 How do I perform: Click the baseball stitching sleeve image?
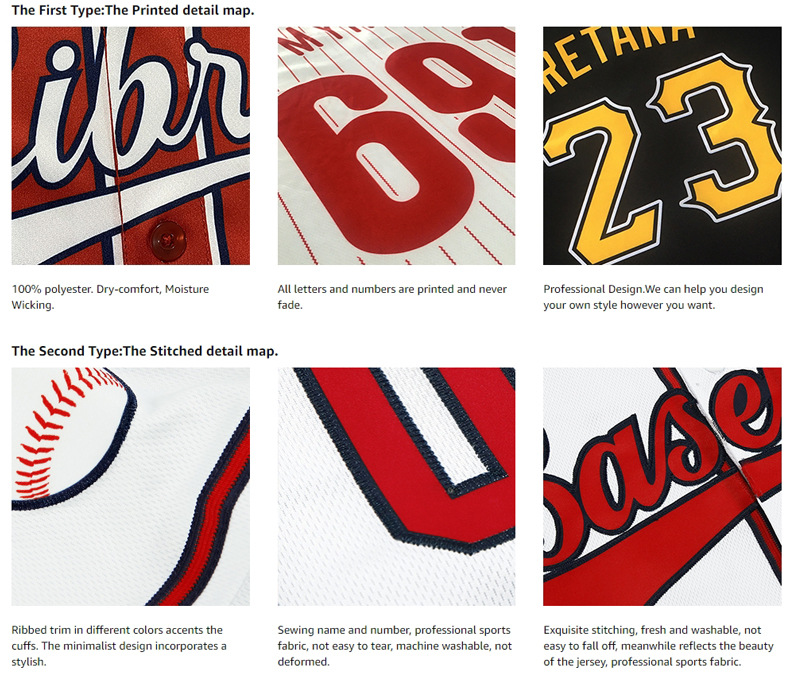click(x=130, y=487)
